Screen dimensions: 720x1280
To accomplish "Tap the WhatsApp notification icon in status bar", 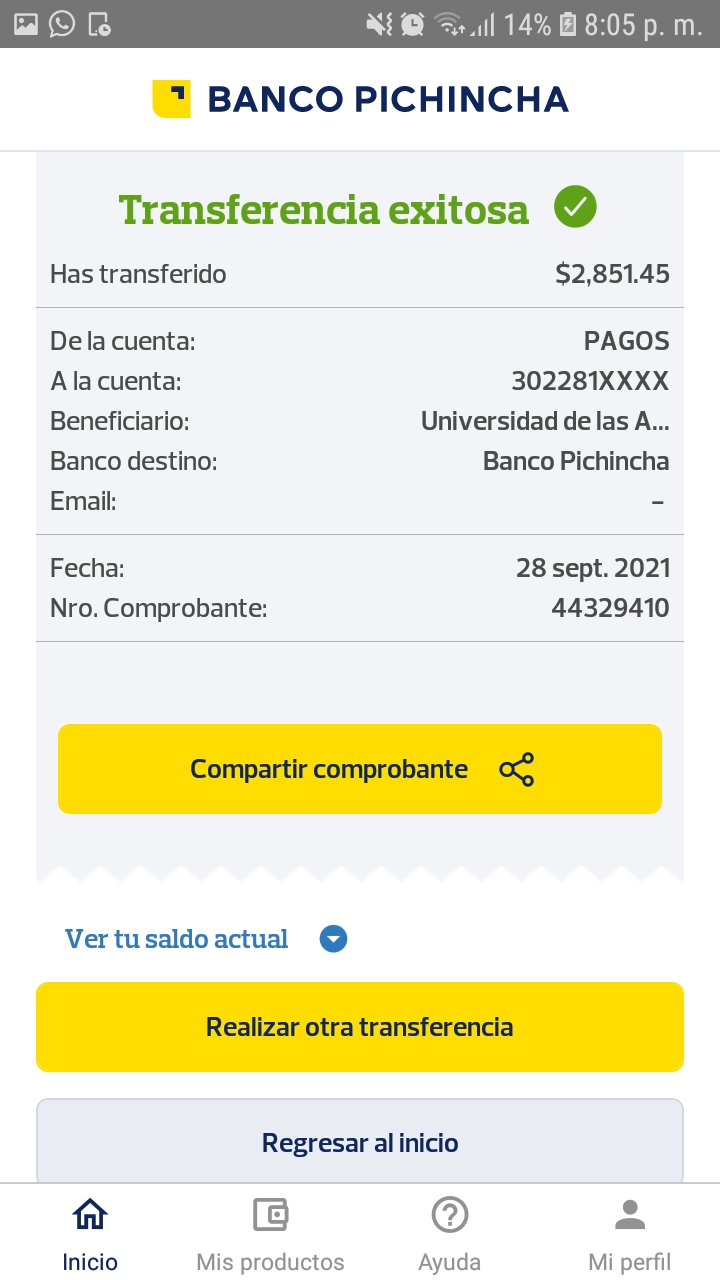I will (x=62, y=24).
